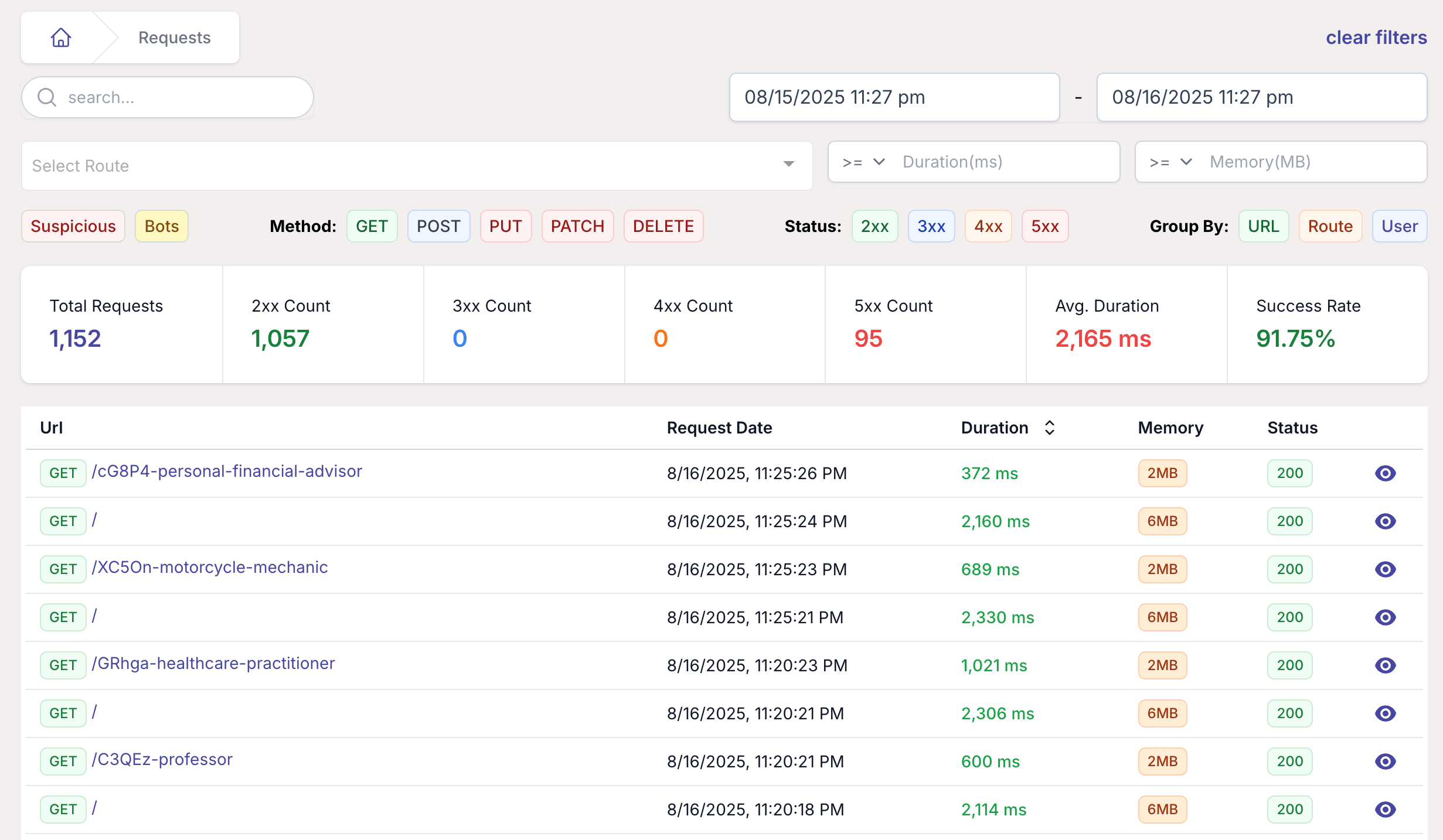Focus the search input field

(168, 97)
